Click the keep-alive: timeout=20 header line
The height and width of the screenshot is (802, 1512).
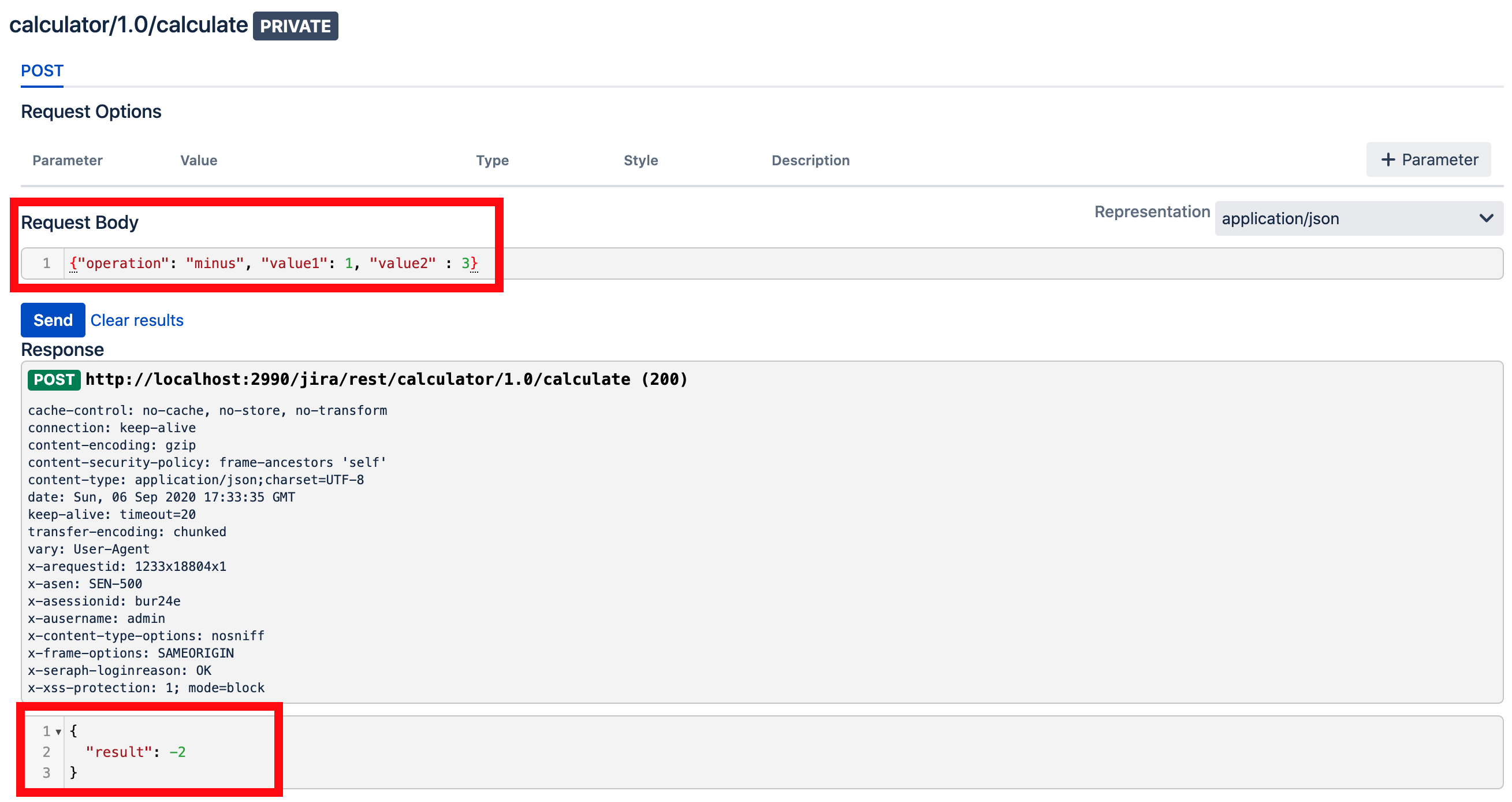coord(111,514)
